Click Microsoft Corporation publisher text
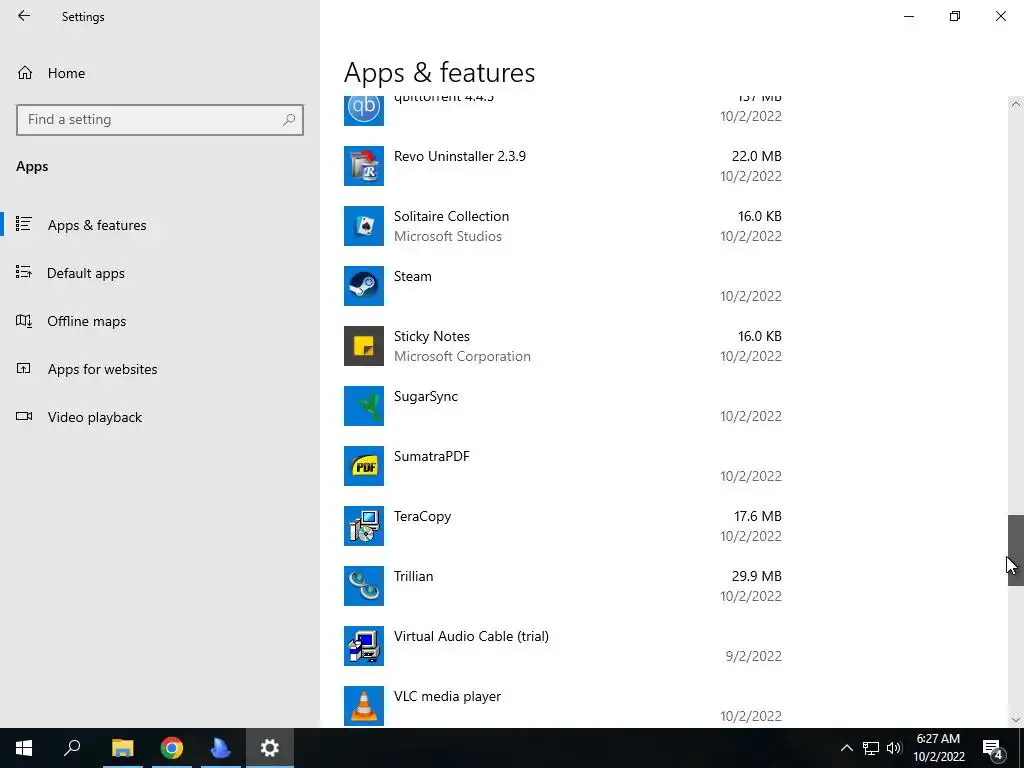This screenshot has height=768, width=1024. (462, 357)
